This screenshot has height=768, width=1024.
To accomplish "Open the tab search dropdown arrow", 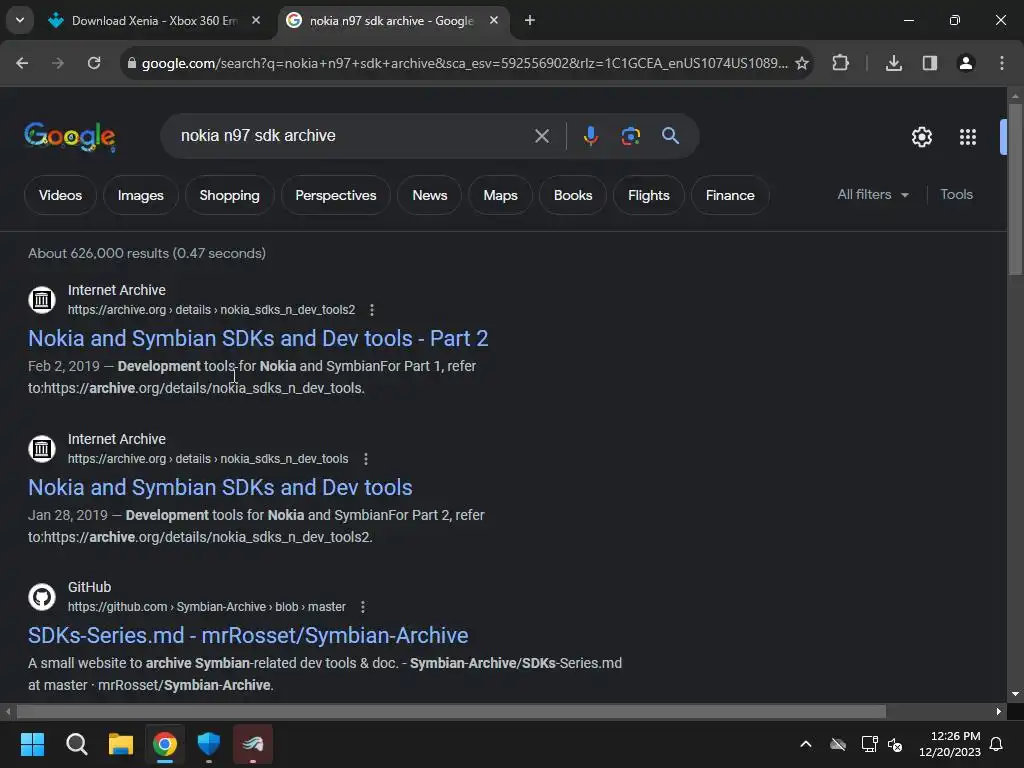I will [x=20, y=20].
